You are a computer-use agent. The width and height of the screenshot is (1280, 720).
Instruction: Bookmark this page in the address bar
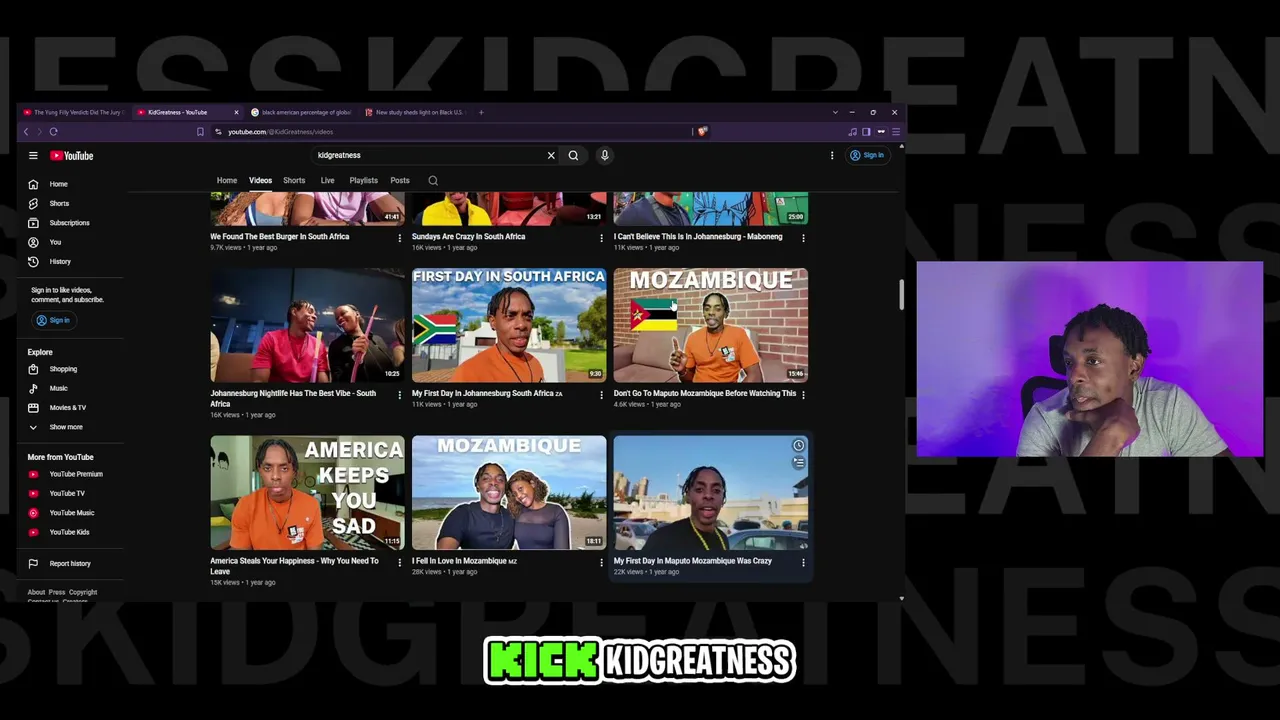[x=200, y=131]
